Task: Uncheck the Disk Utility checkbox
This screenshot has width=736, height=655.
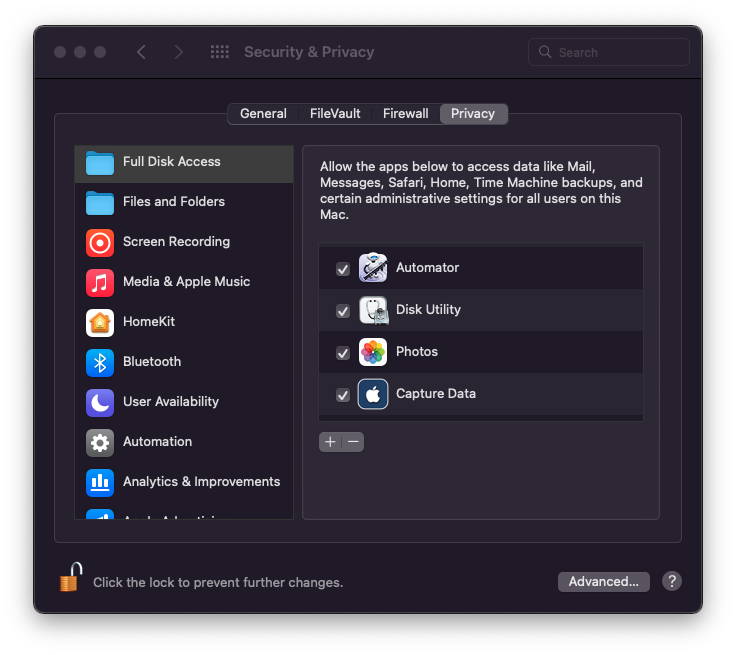Action: 343,311
